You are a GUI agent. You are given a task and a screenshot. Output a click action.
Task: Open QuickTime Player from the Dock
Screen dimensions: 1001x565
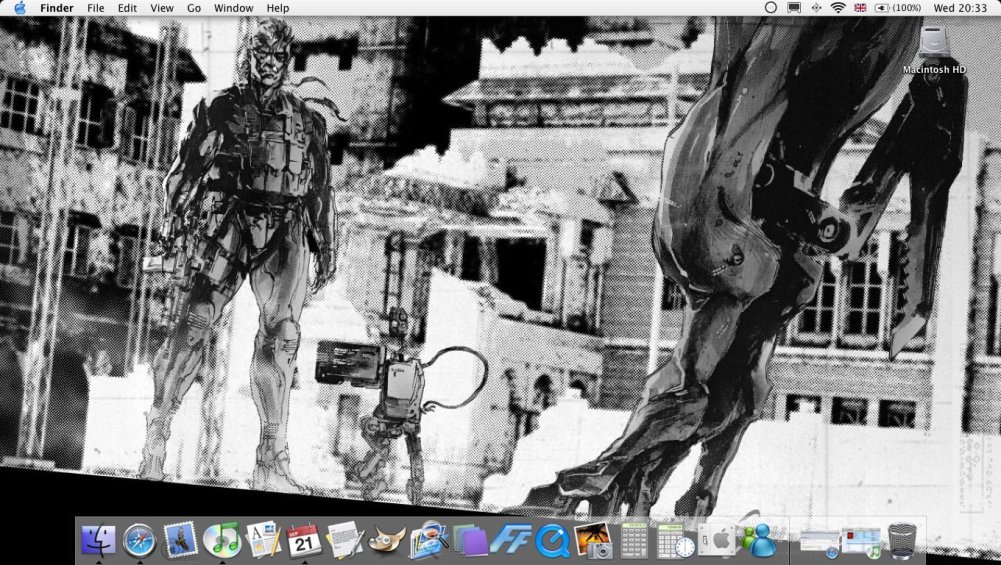552,540
